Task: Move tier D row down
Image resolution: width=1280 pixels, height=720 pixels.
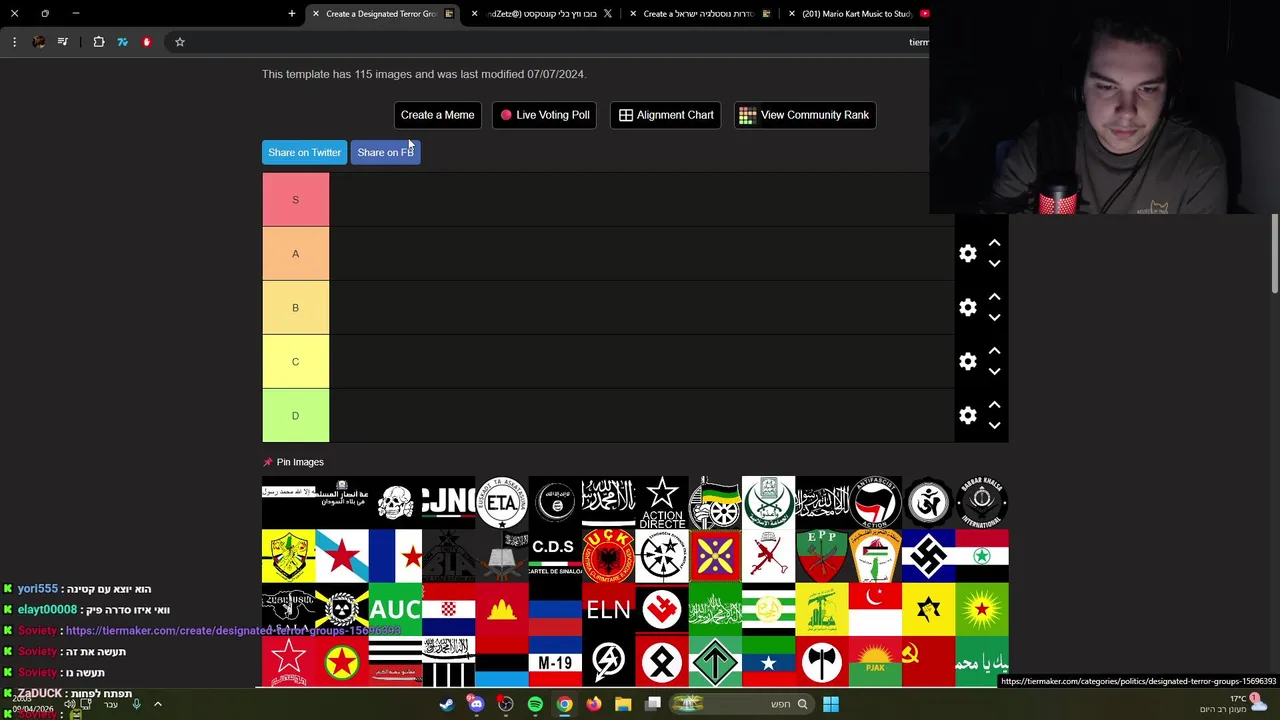Action: pos(994,426)
